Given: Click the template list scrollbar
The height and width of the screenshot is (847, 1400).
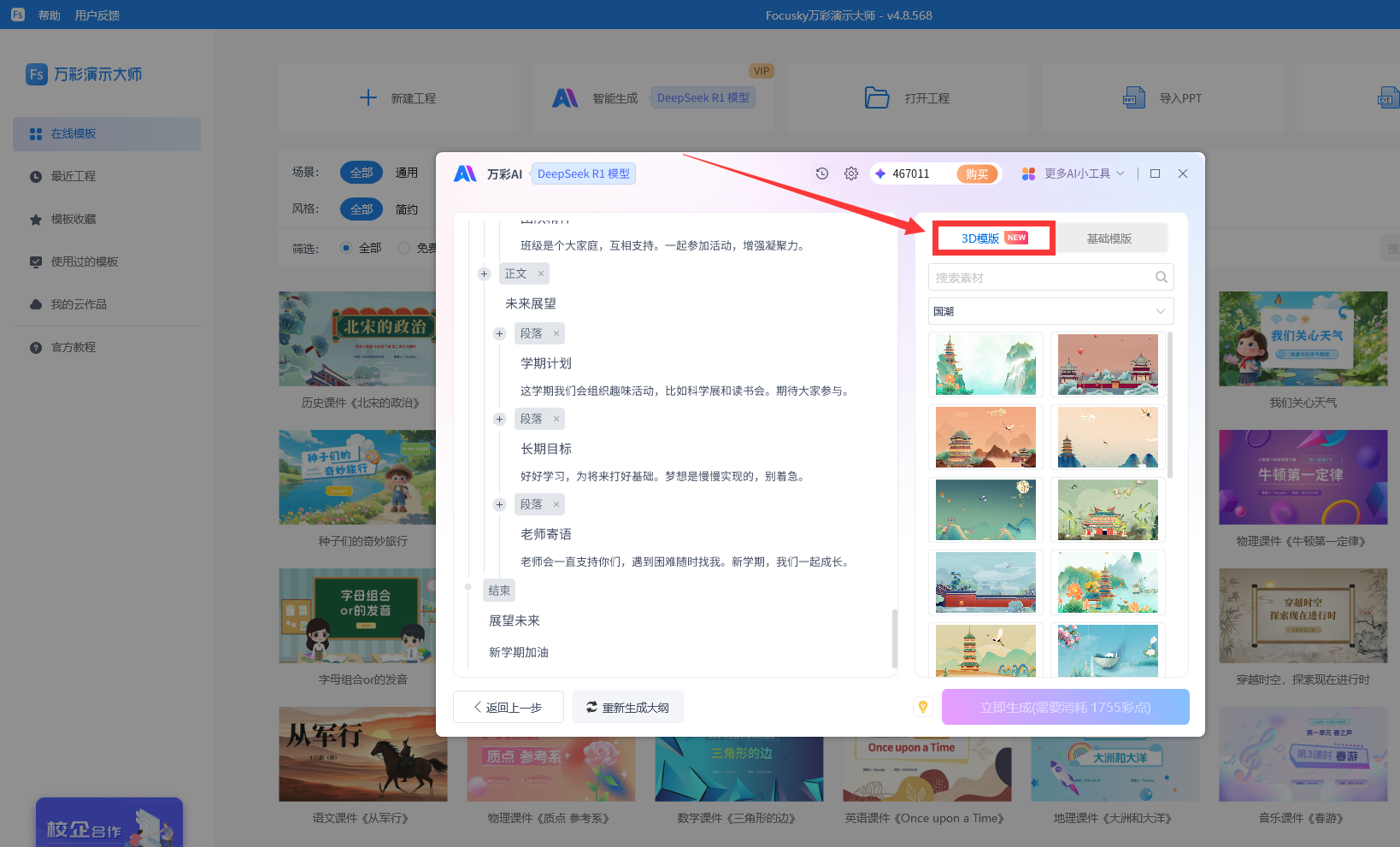Looking at the screenshot, I should tap(1170, 405).
